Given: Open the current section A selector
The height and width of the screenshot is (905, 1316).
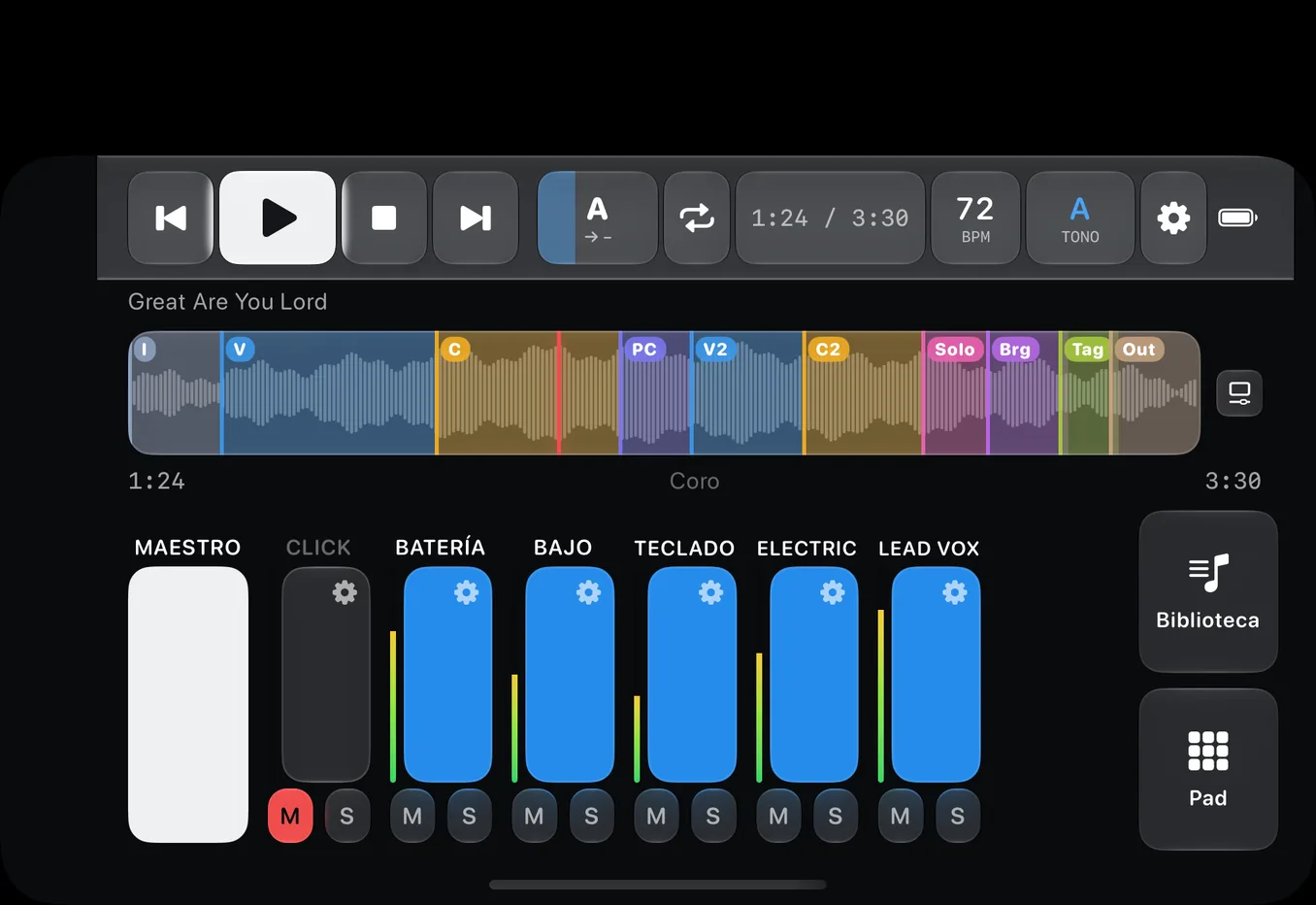Looking at the screenshot, I should pos(598,218).
